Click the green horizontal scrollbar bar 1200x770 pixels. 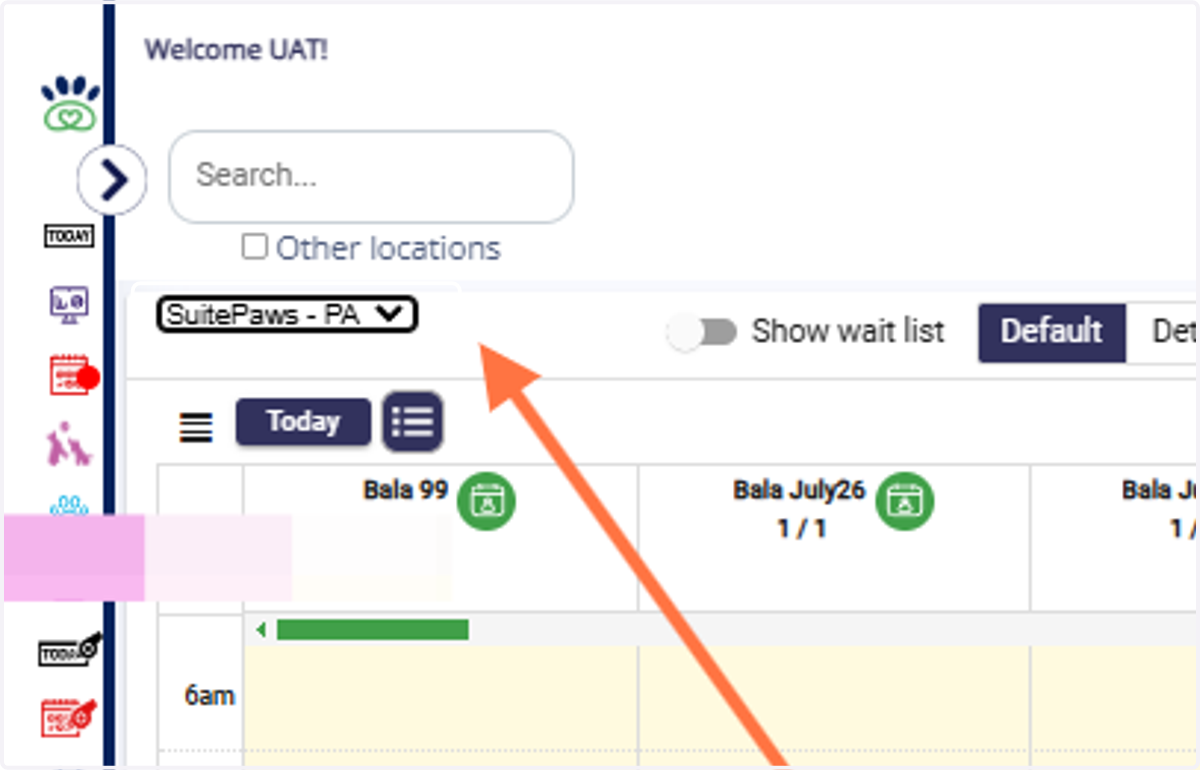coord(372,629)
